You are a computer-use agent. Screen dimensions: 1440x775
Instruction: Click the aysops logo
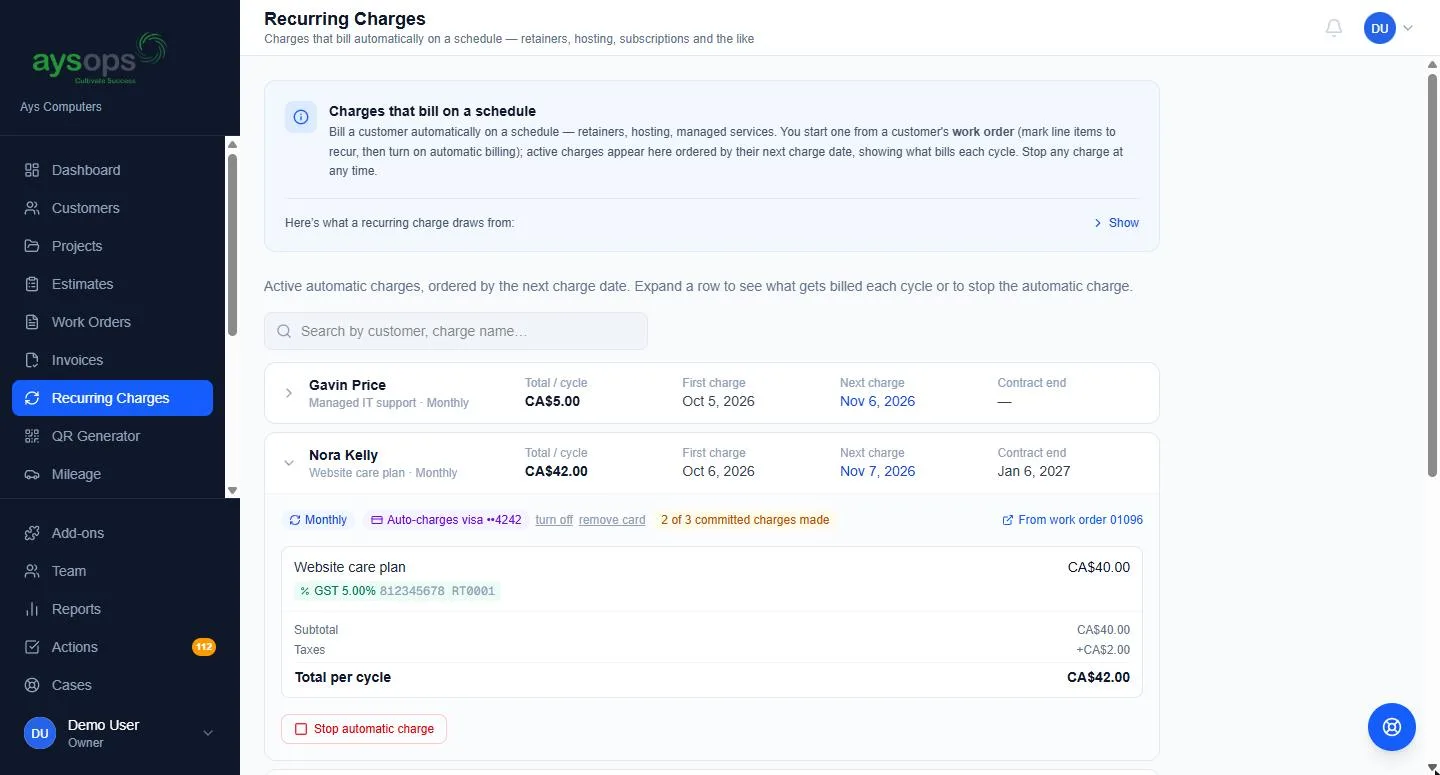97,58
